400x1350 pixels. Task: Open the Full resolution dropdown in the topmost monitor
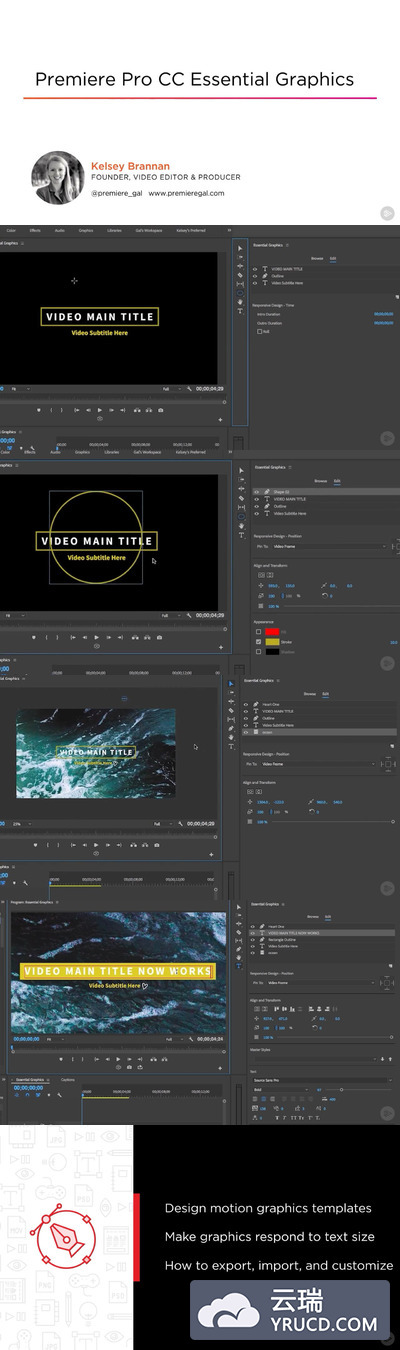171,388
